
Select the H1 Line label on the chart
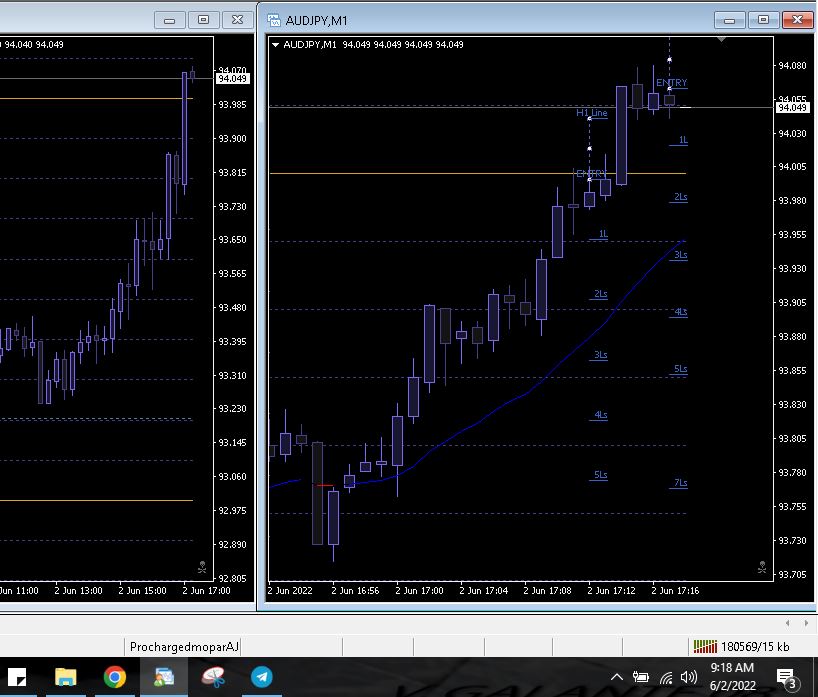tap(592, 113)
